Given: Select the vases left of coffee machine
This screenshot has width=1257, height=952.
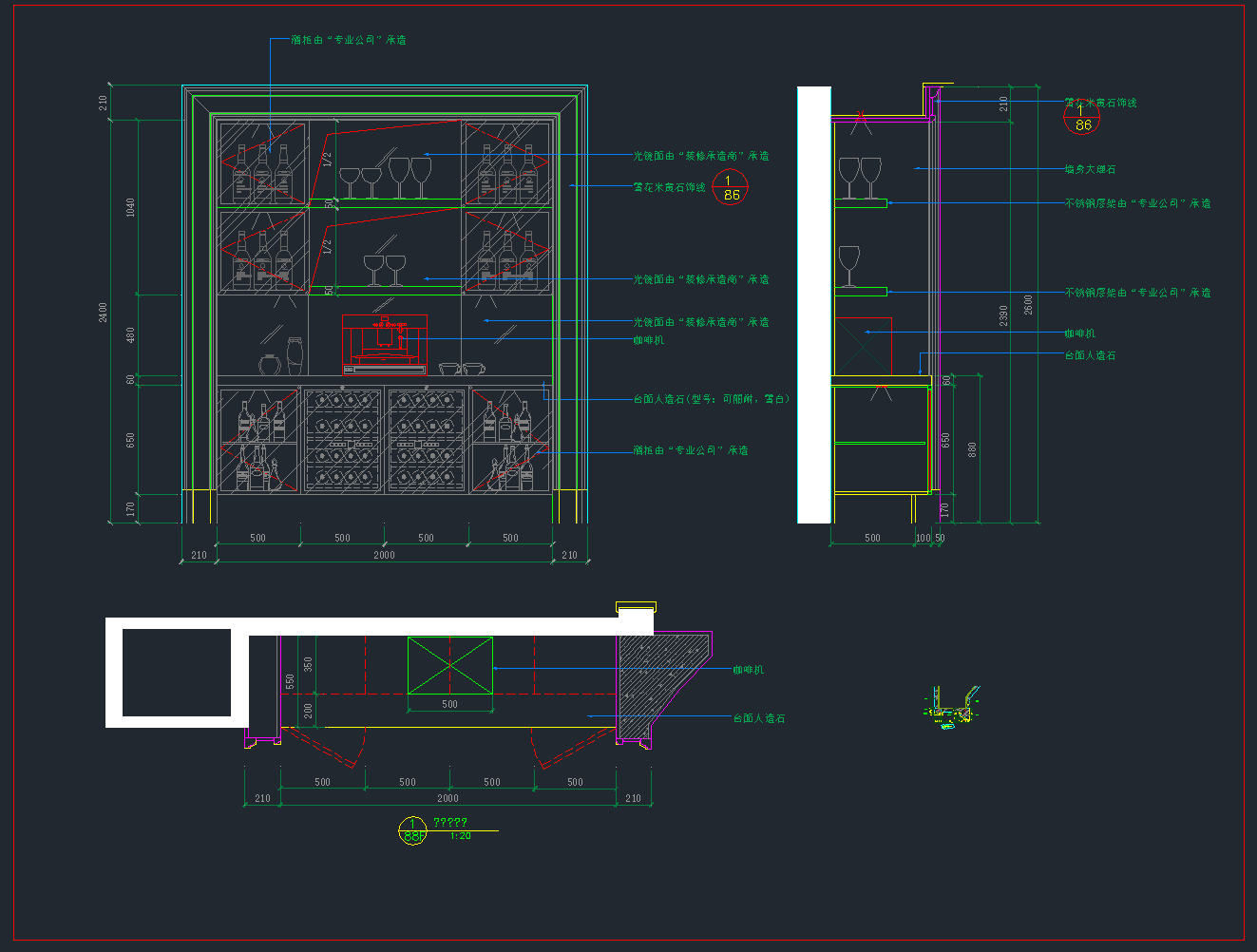Looking at the screenshot, I should click(x=282, y=358).
